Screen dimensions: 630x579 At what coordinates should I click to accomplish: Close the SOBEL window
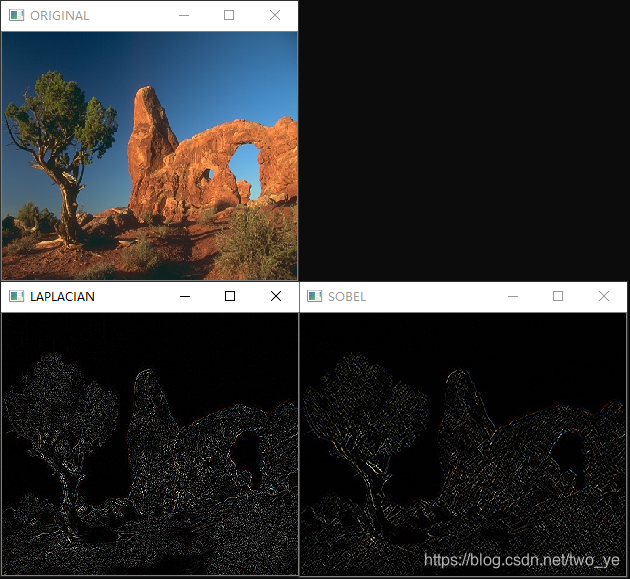[603, 296]
